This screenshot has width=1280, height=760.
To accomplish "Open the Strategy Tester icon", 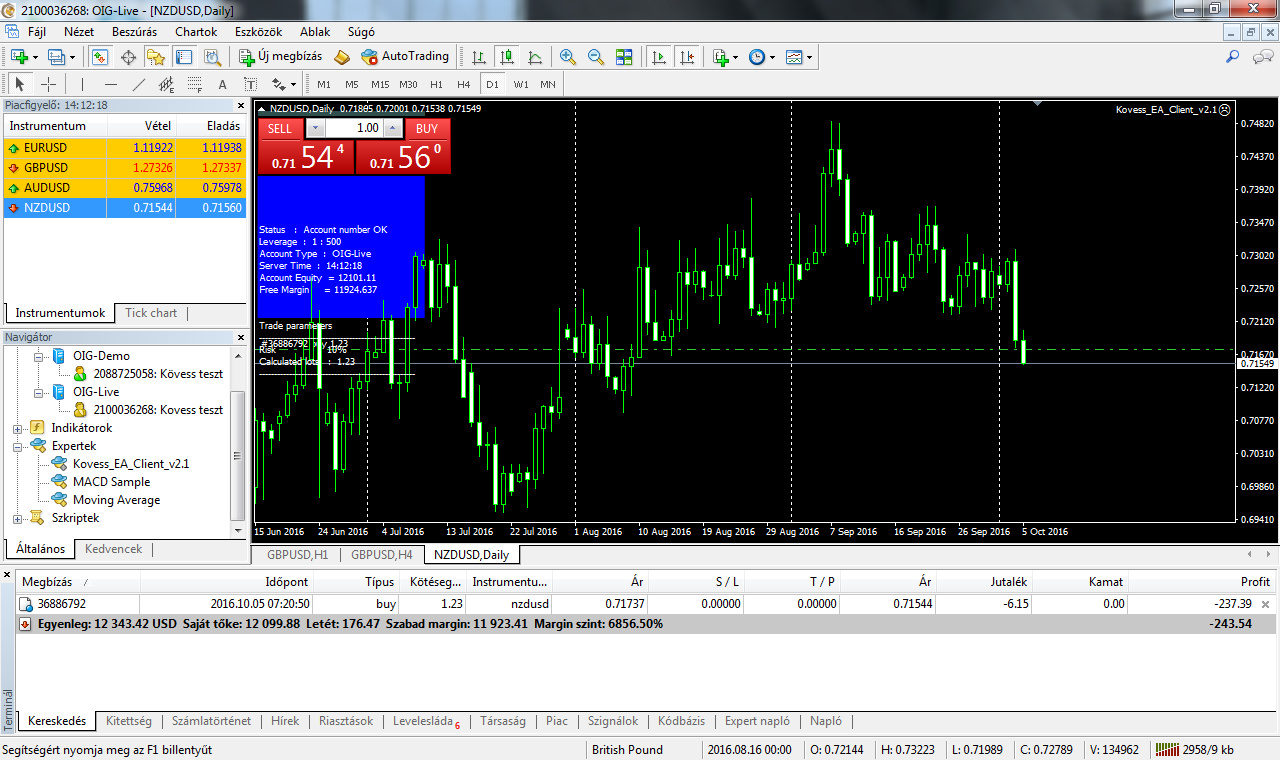I will point(211,57).
